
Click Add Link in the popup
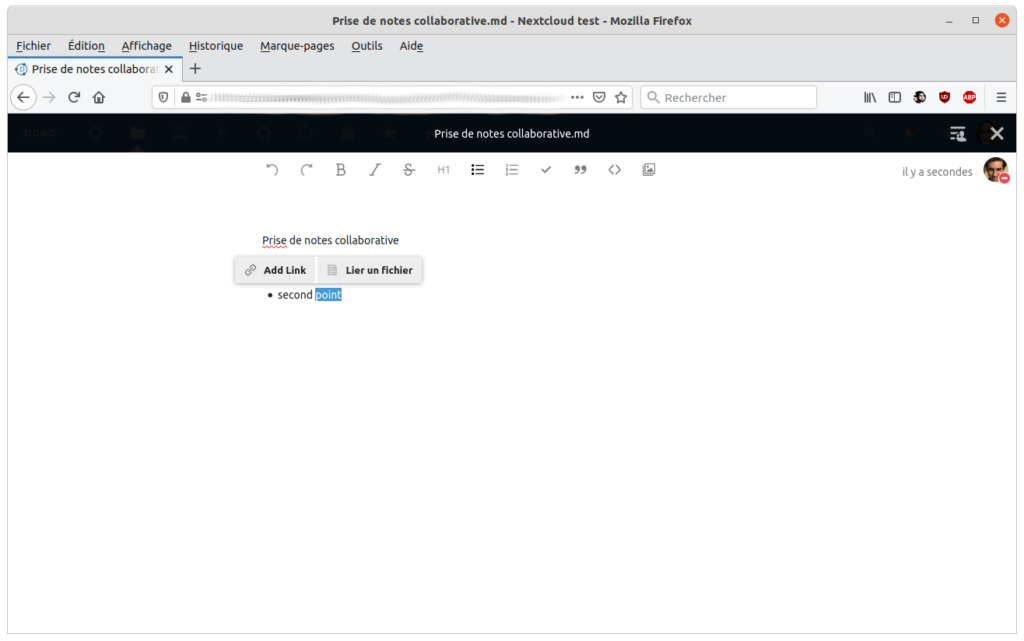[275, 270]
